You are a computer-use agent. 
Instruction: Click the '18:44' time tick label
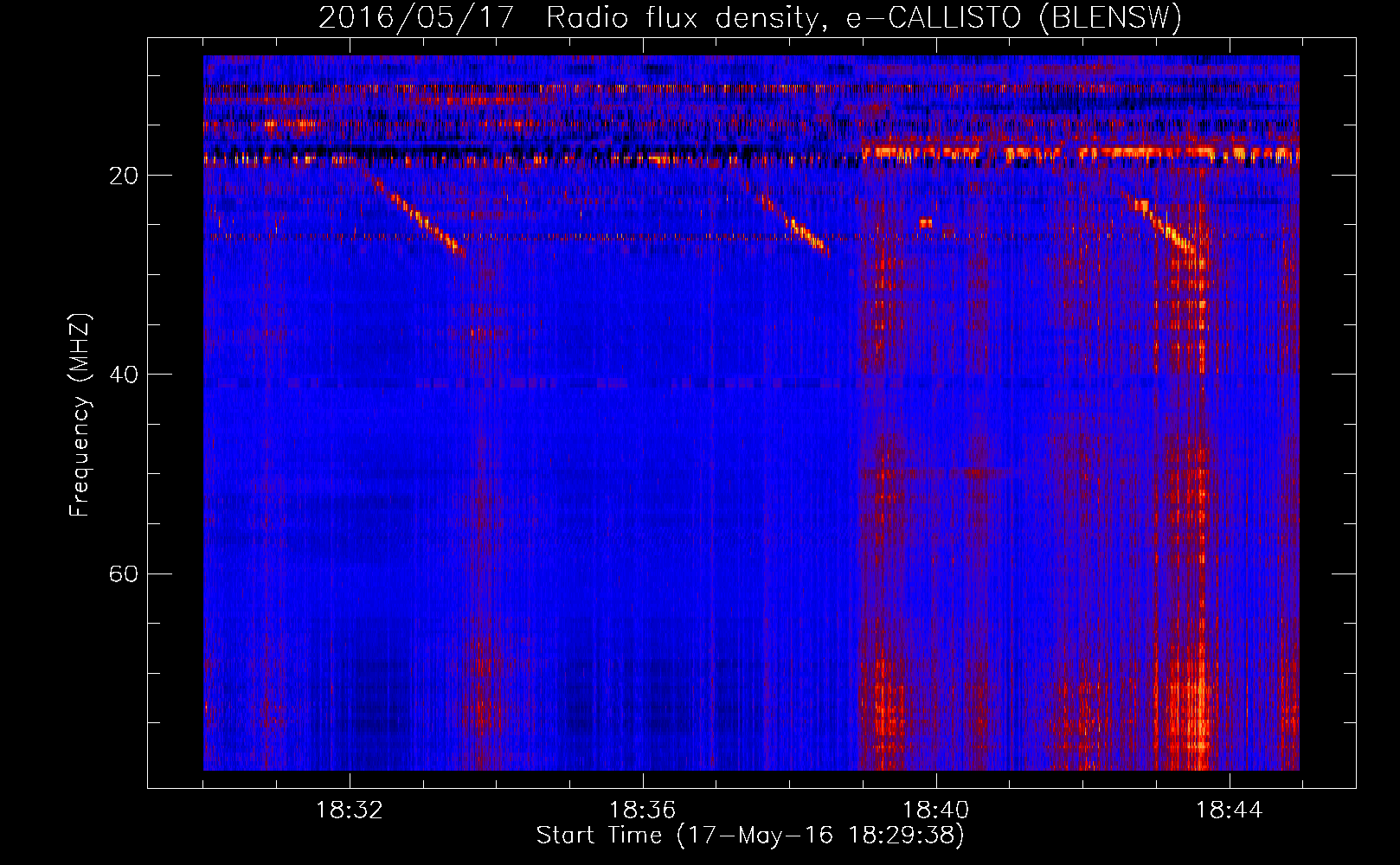click(1230, 811)
